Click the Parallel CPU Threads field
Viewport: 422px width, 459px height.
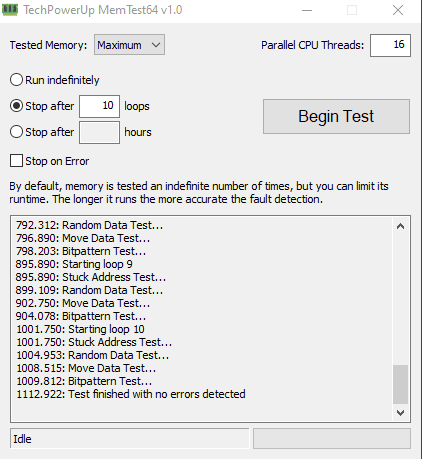(390, 45)
